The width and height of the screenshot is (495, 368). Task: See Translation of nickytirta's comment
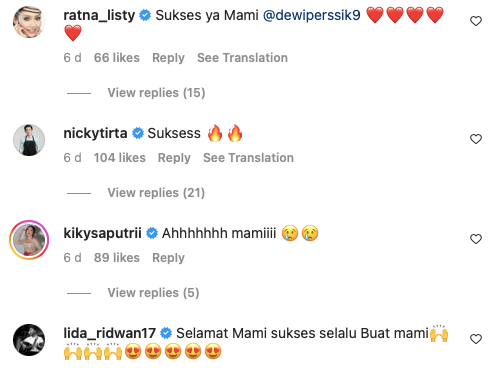(248, 158)
